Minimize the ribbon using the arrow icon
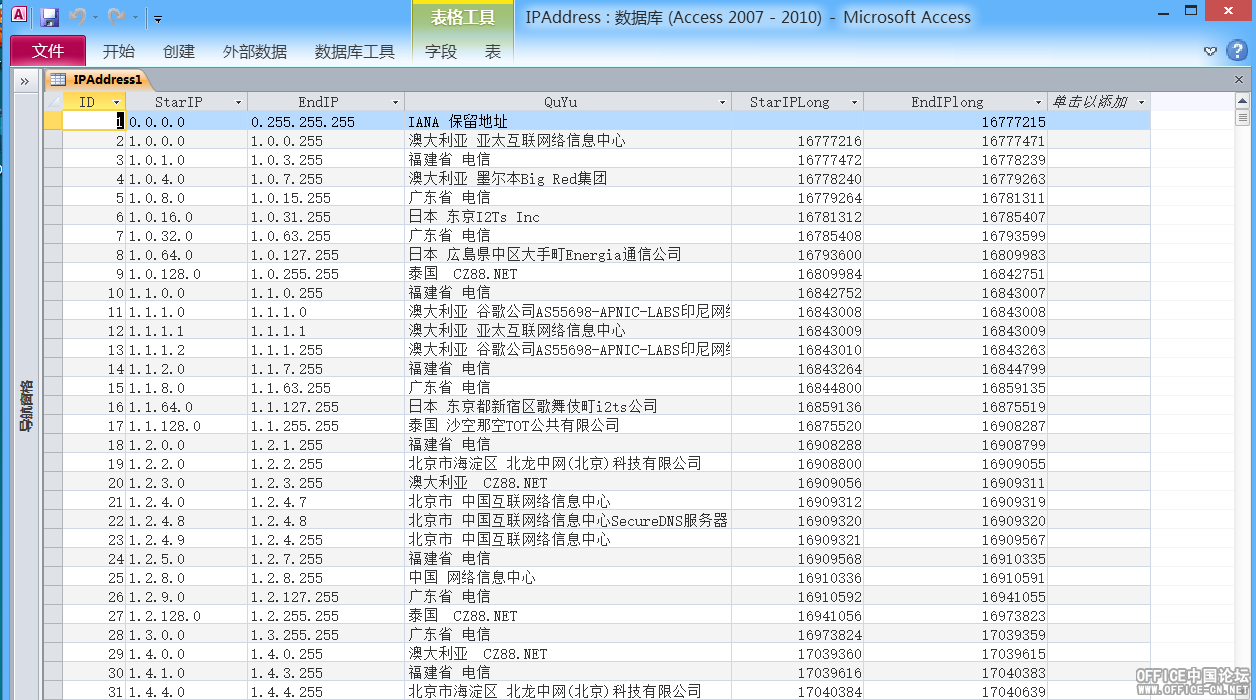The image size is (1256, 700). (1210, 51)
